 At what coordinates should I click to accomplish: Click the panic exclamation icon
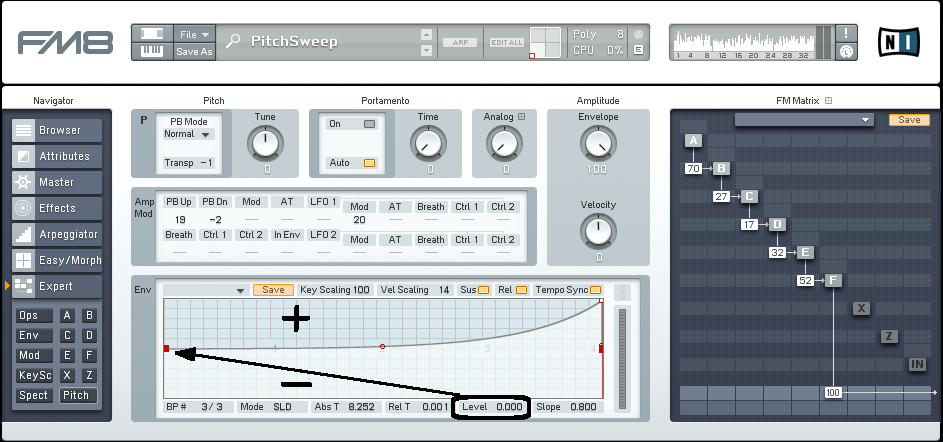click(x=846, y=33)
